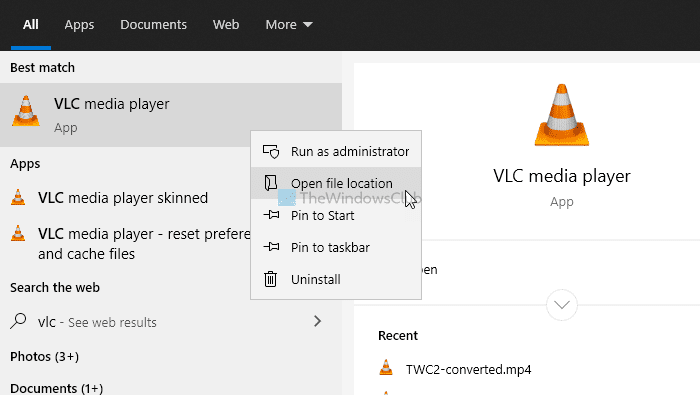Click the pin icon beside Pin to taskbar
This screenshot has width=700, height=395.
(x=271, y=247)
